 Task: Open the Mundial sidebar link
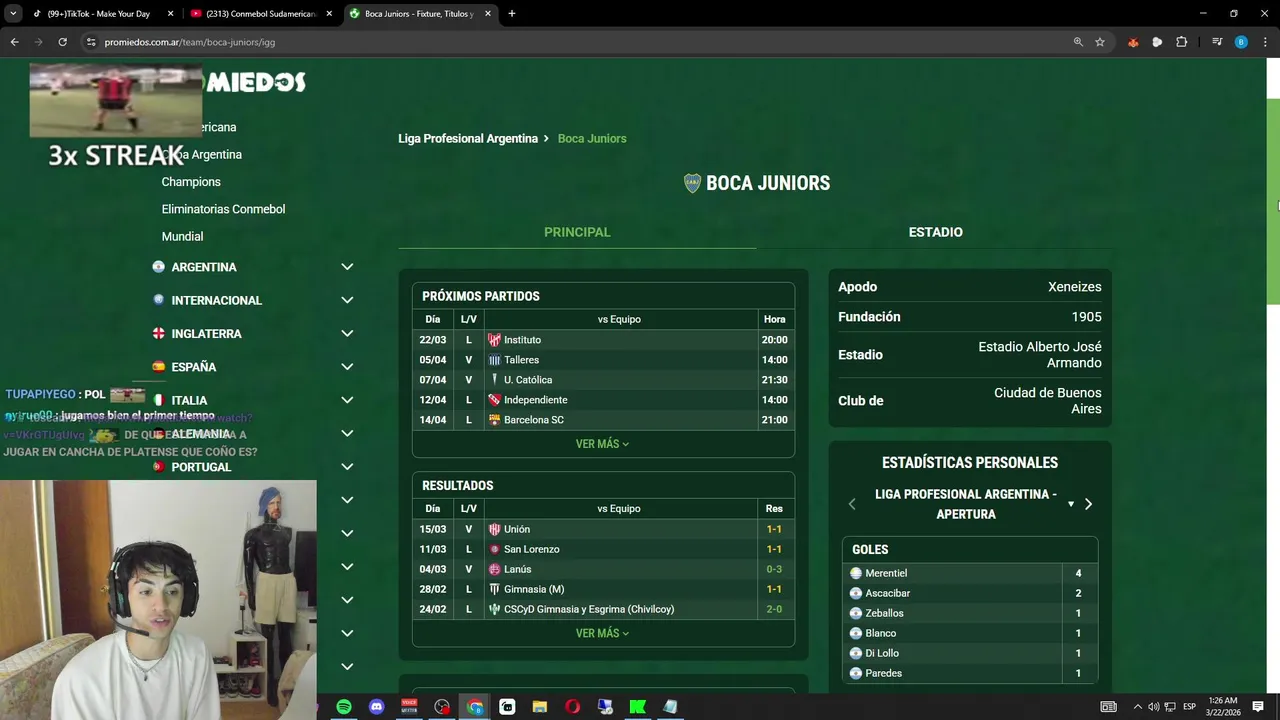[x=182, y=236]
